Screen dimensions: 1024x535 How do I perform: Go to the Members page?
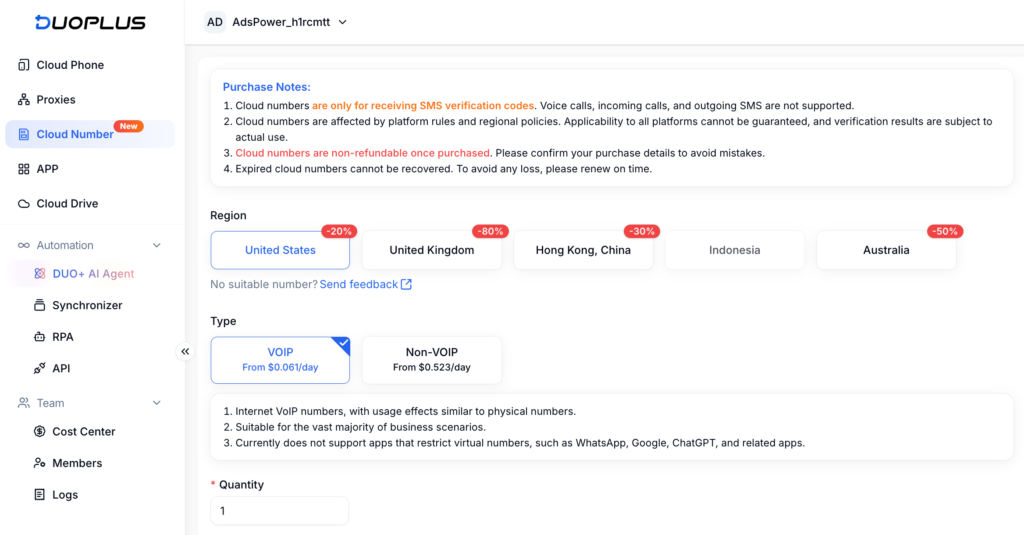tap(77, 463)
